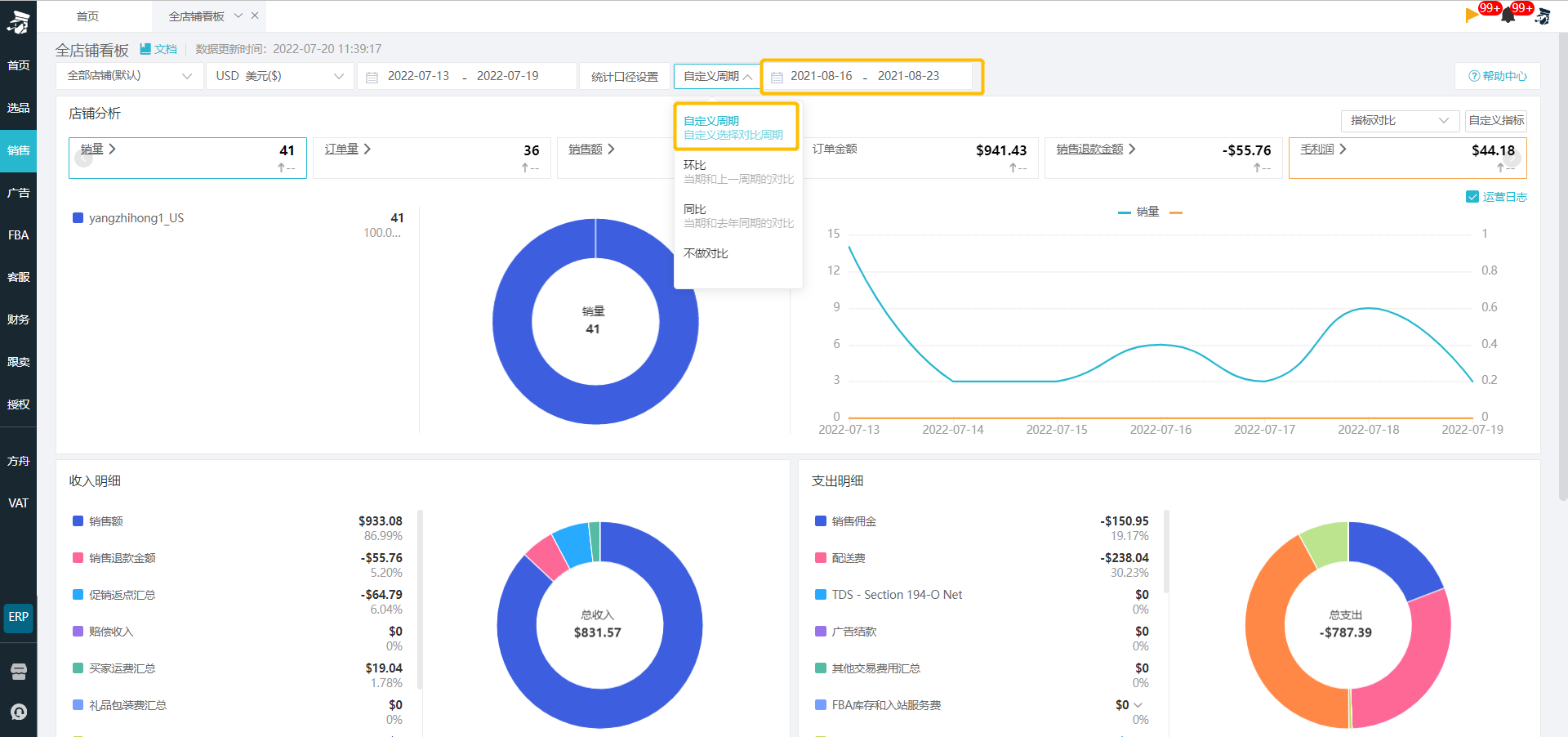Collapse the 自定义周期 comparison dropdown
Viewport: 1568px width, 737px height.
(717, 76)
